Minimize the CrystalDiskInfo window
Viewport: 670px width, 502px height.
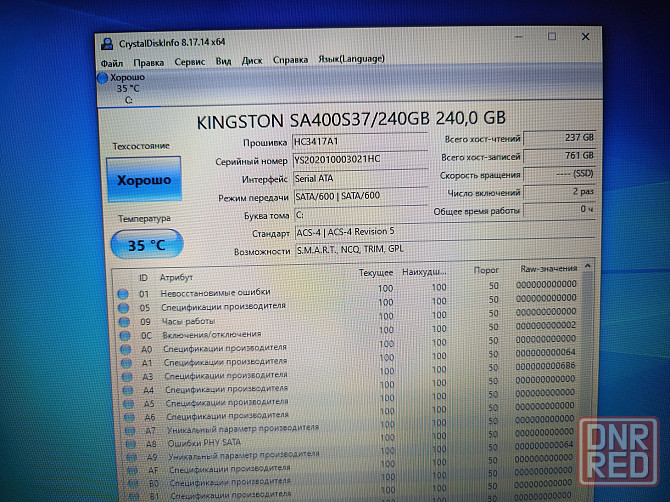(x=518, y=37)
